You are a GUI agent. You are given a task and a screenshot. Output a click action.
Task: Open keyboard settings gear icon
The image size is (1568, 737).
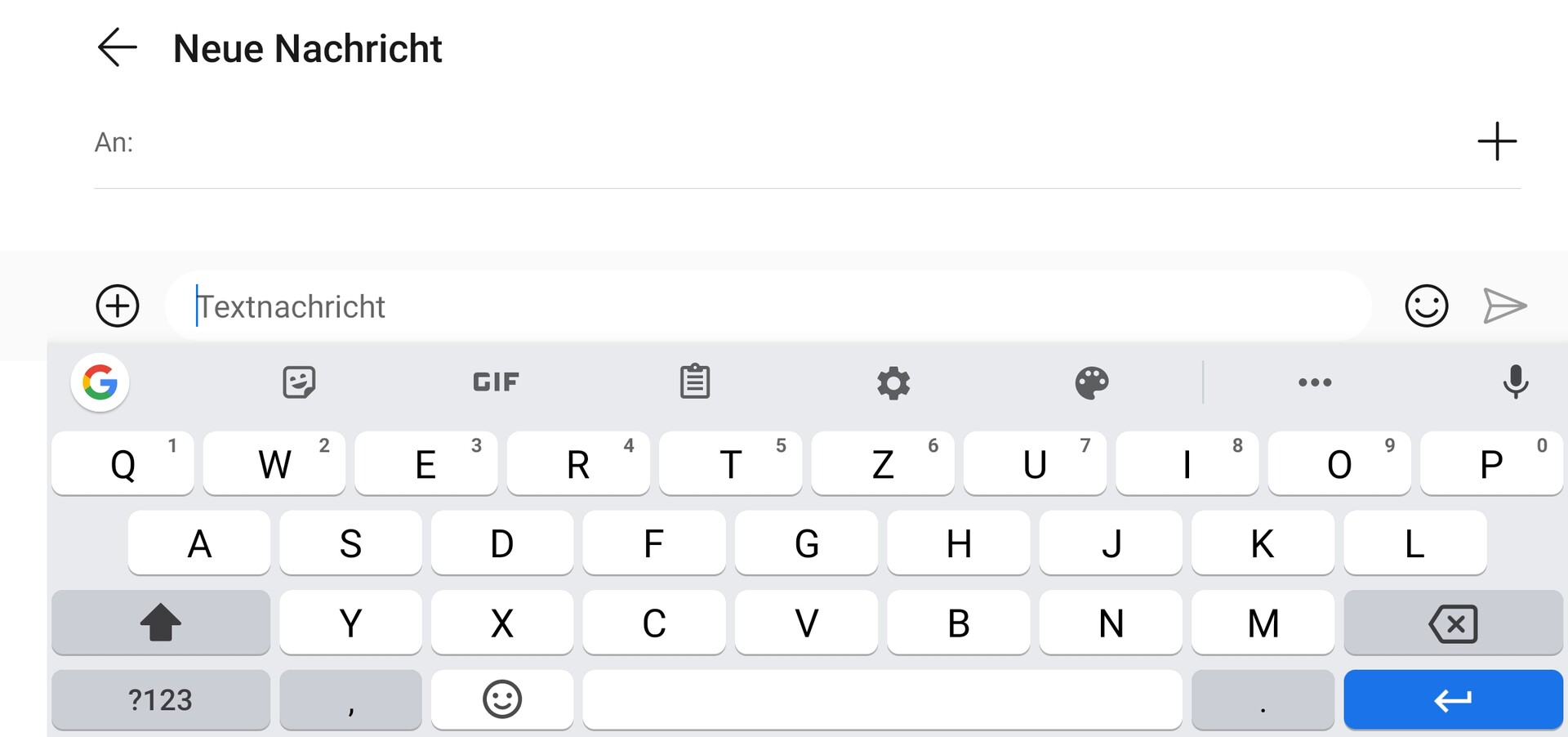point(893,382)
